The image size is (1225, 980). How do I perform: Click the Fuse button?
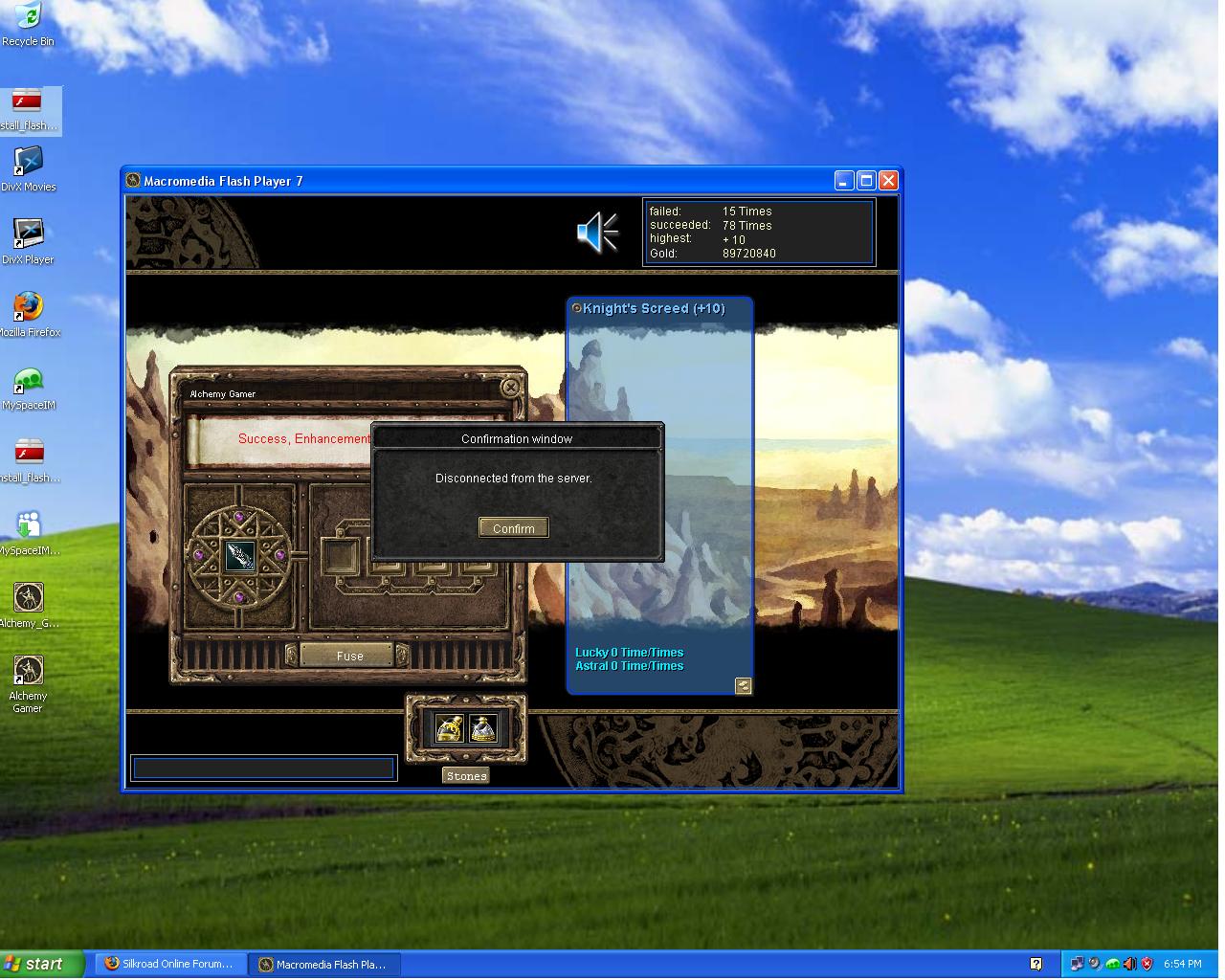pyautogui.click(x=349, y=656)
